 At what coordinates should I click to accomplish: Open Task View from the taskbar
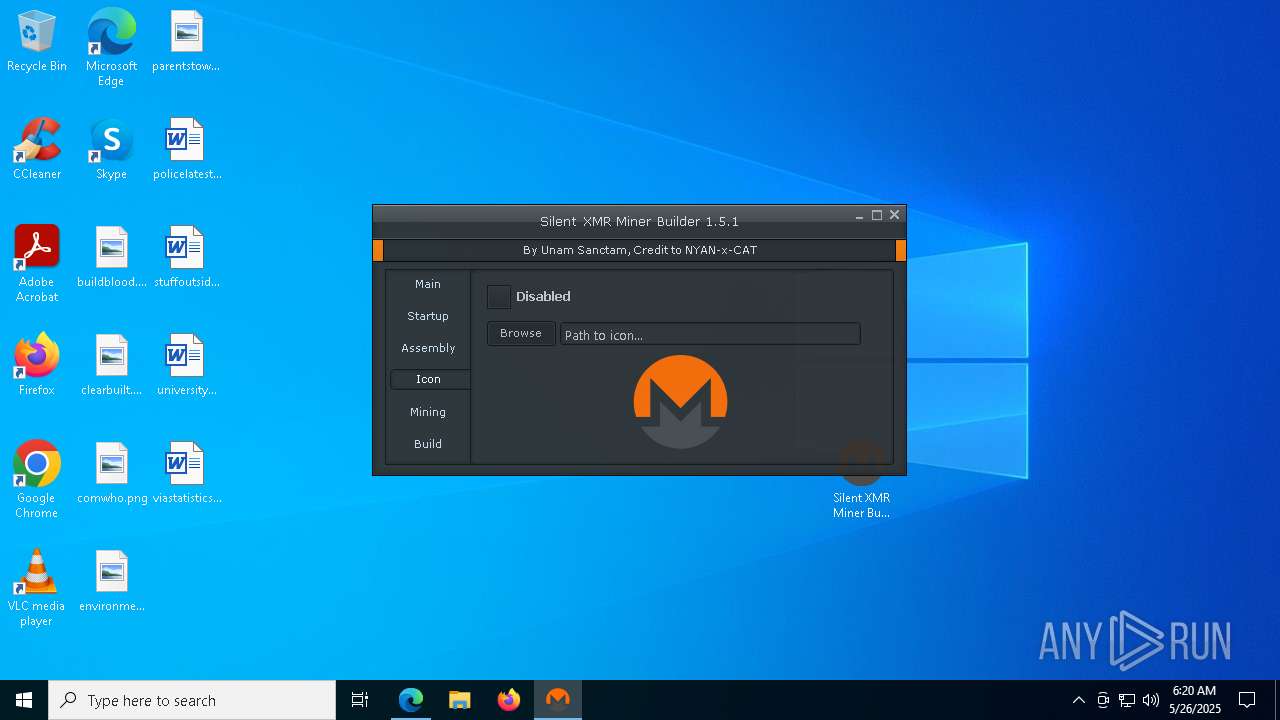coord(360,700)
